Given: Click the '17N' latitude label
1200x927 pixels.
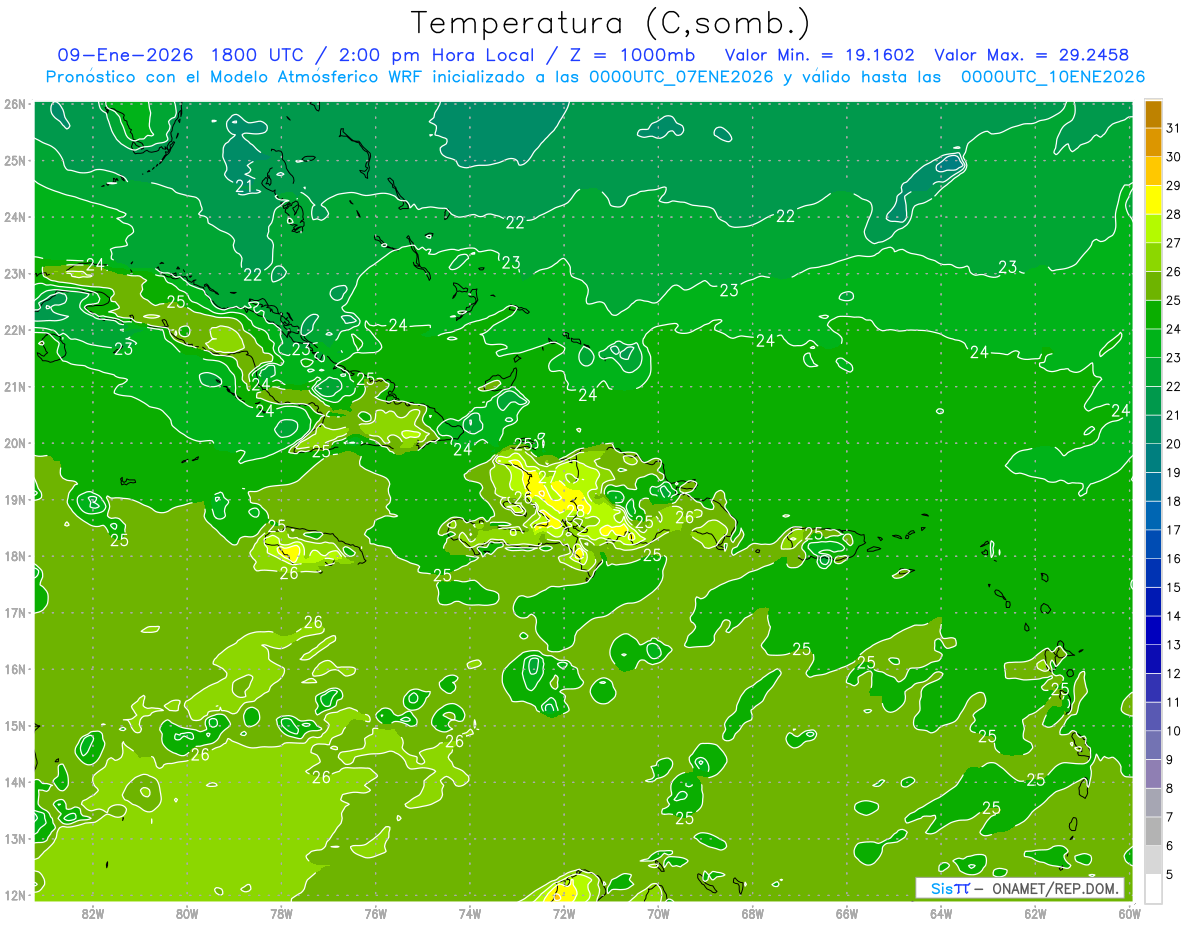Looking at the screenshot, I should 15,612.
